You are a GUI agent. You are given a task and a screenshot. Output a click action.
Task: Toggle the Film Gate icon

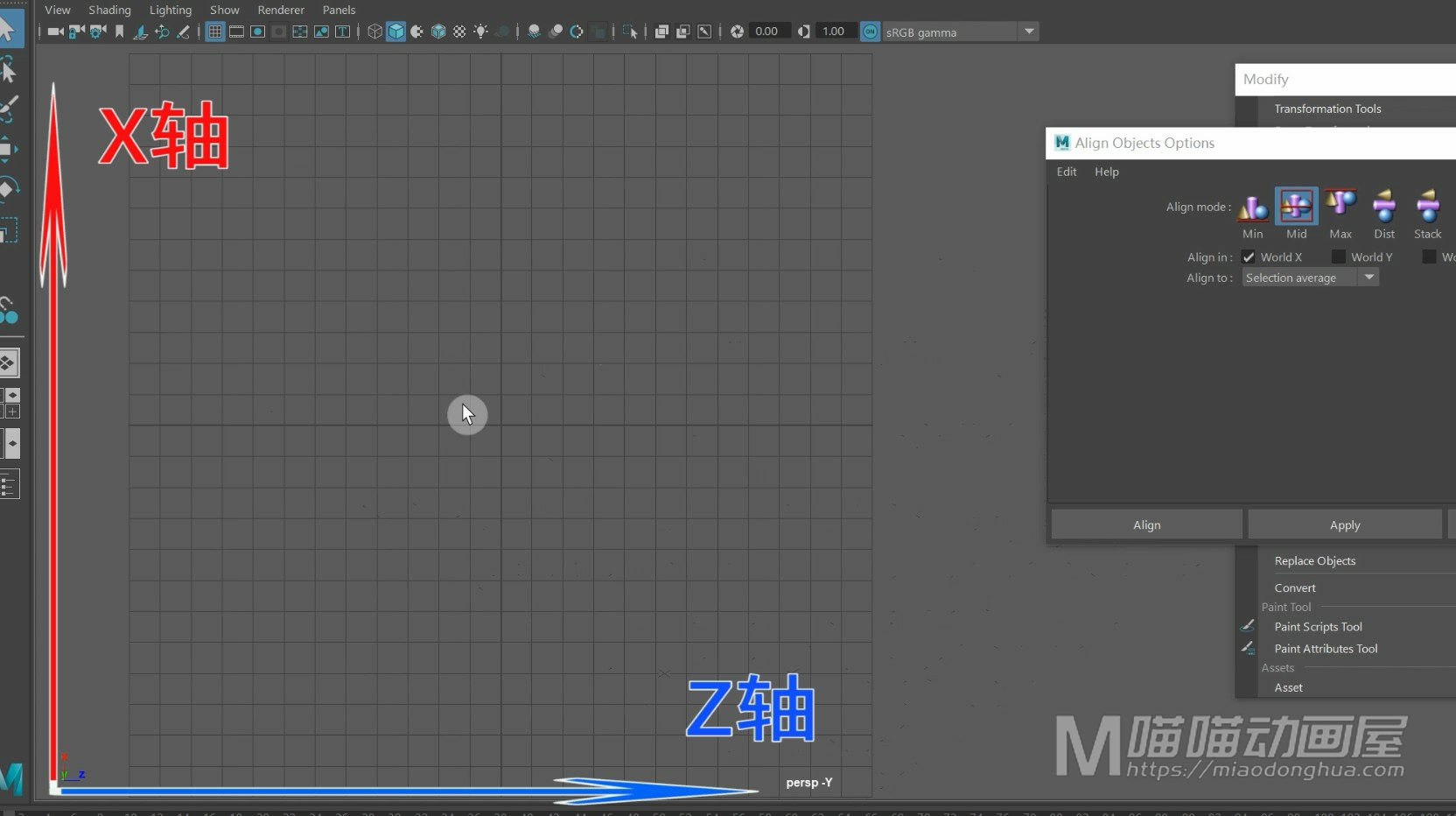pyautogui.click(x=236, y=32)
